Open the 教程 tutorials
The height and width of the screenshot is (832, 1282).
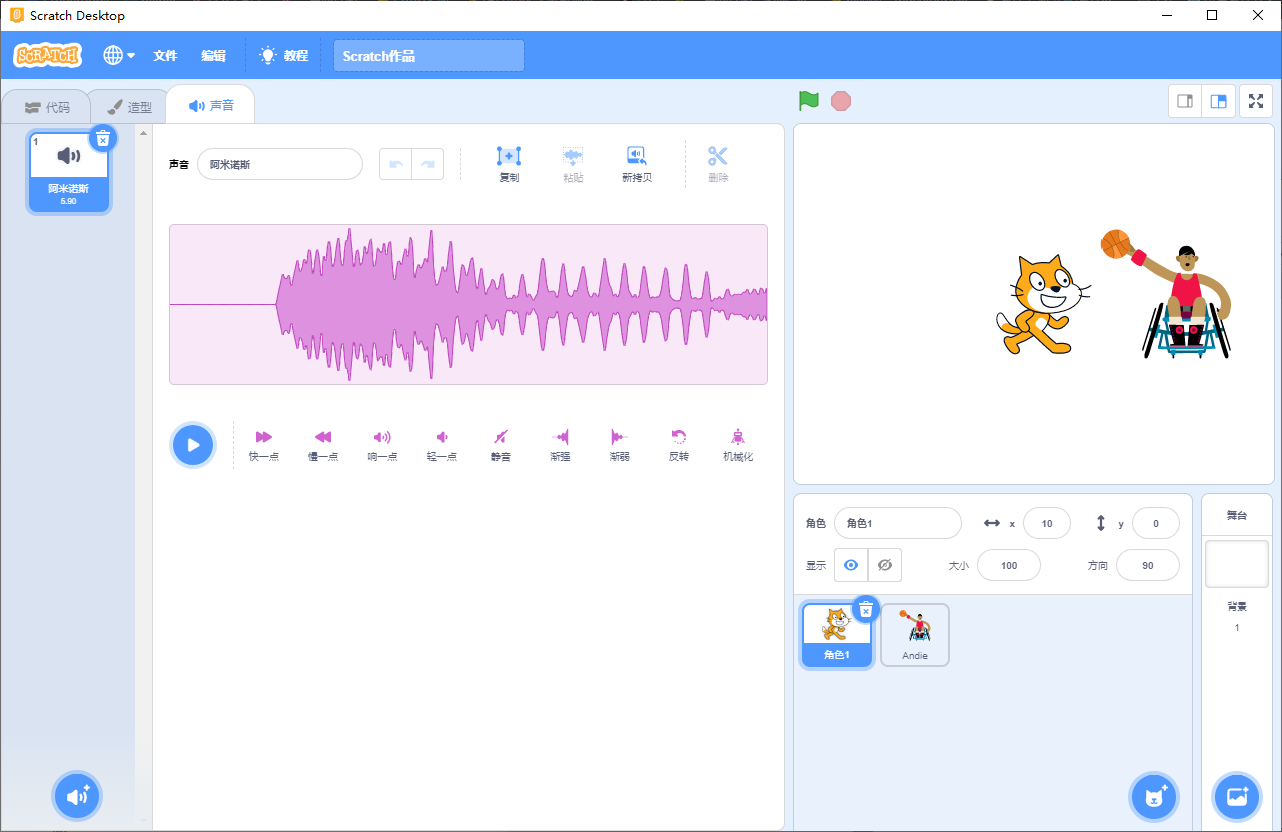tap(284, 56)
